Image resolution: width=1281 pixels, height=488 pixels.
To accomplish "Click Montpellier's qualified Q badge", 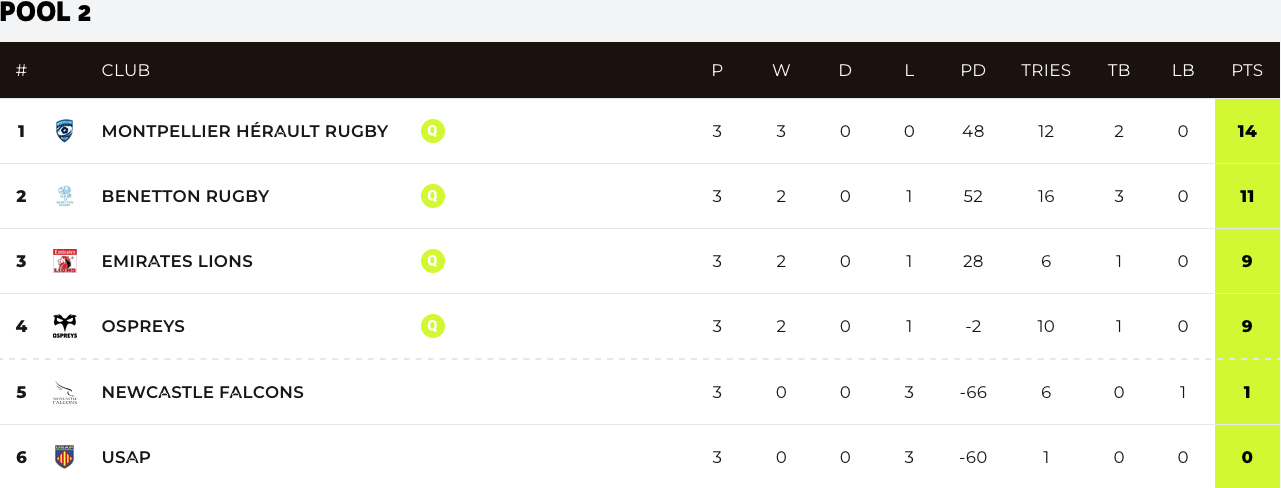I will (432, 131).
